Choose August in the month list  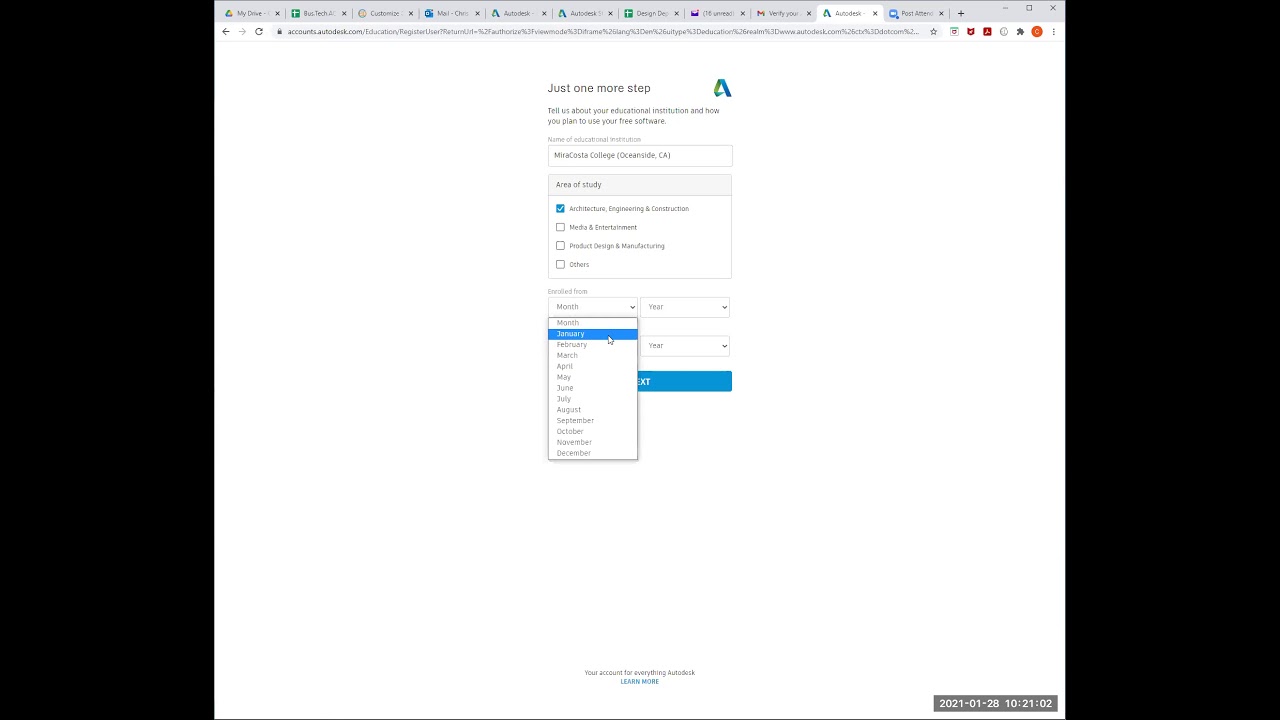[593, 410]
